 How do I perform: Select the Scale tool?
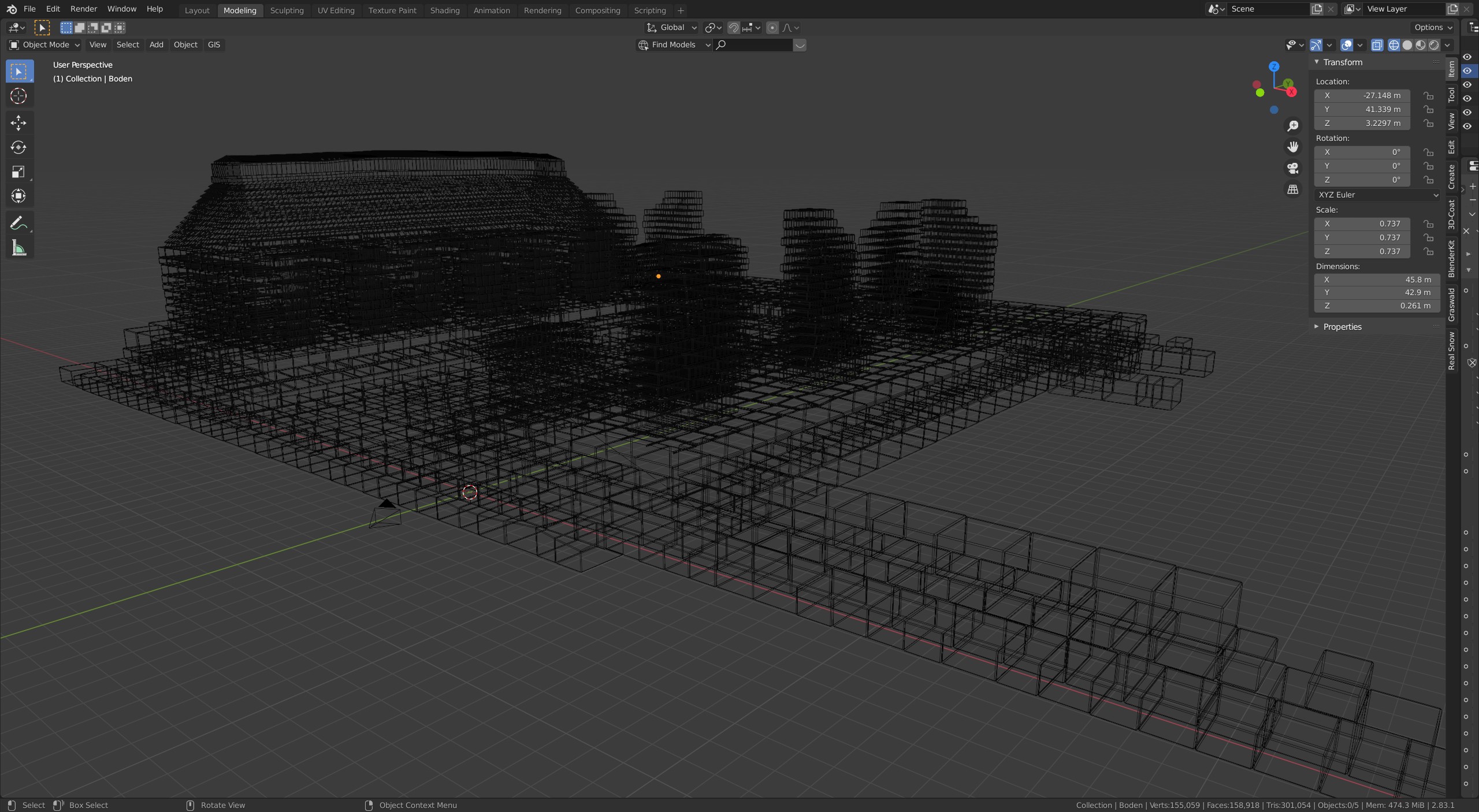click(x=18, y=172)
